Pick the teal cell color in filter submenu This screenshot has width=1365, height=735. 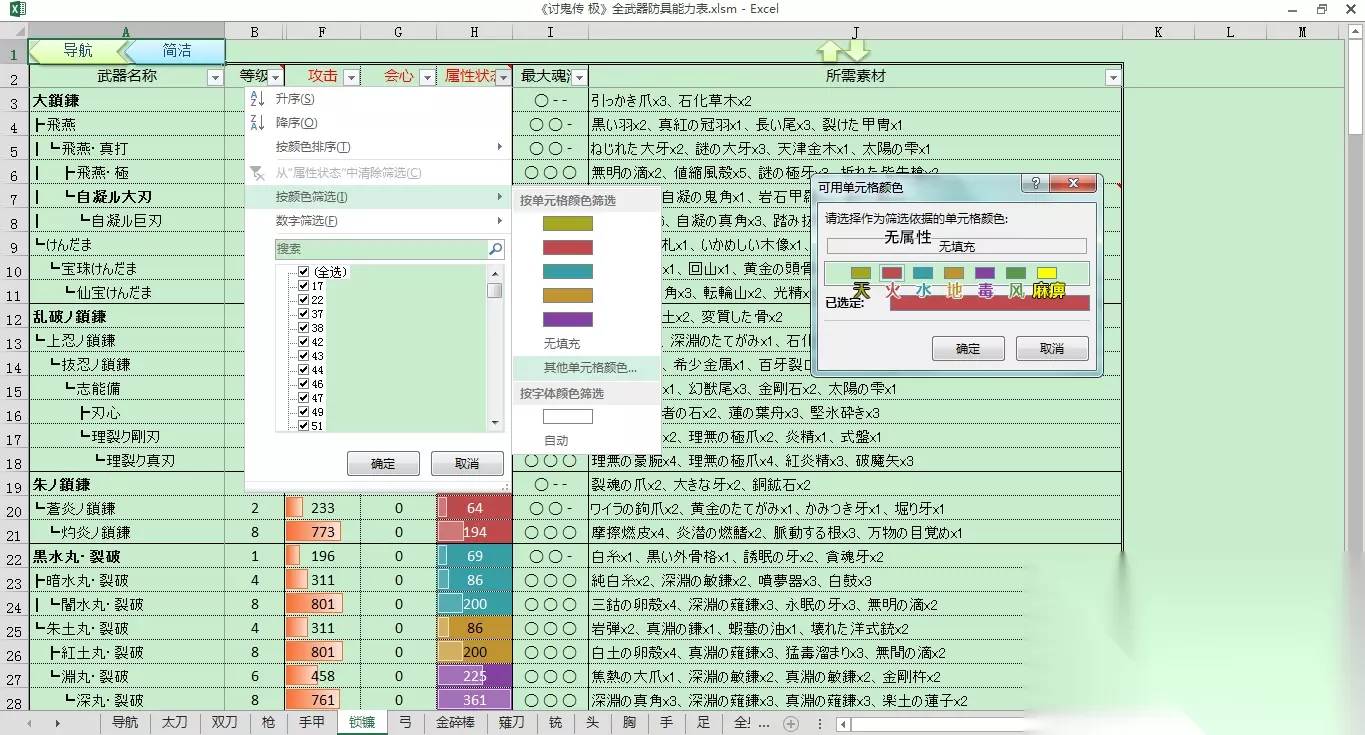(x=568, y=271)
